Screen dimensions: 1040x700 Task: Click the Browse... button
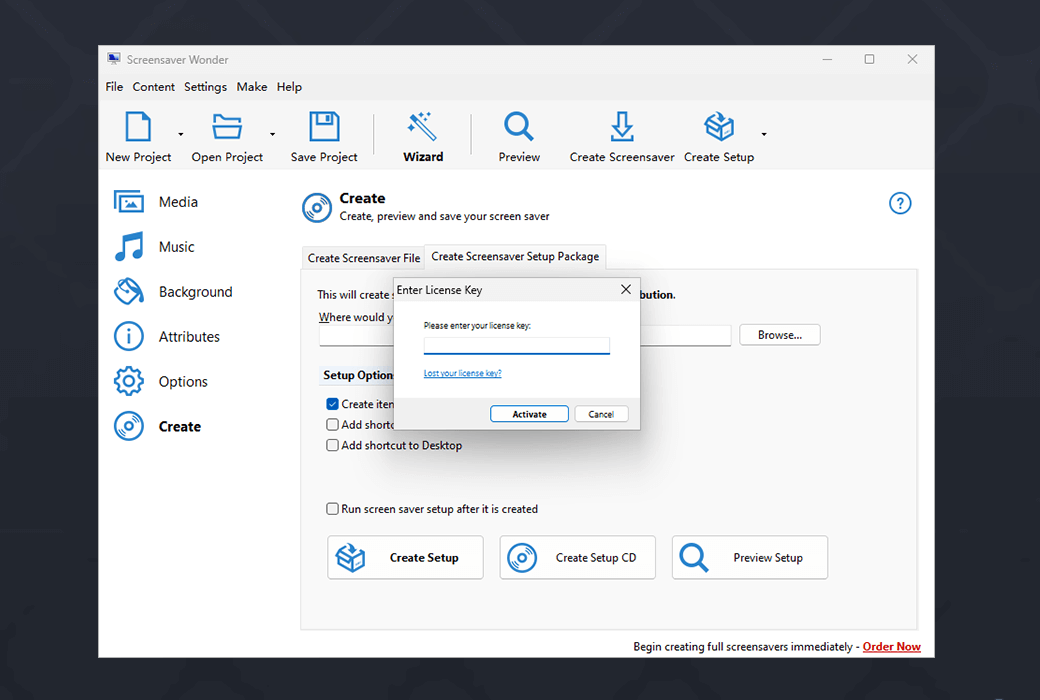coord(780,335)
